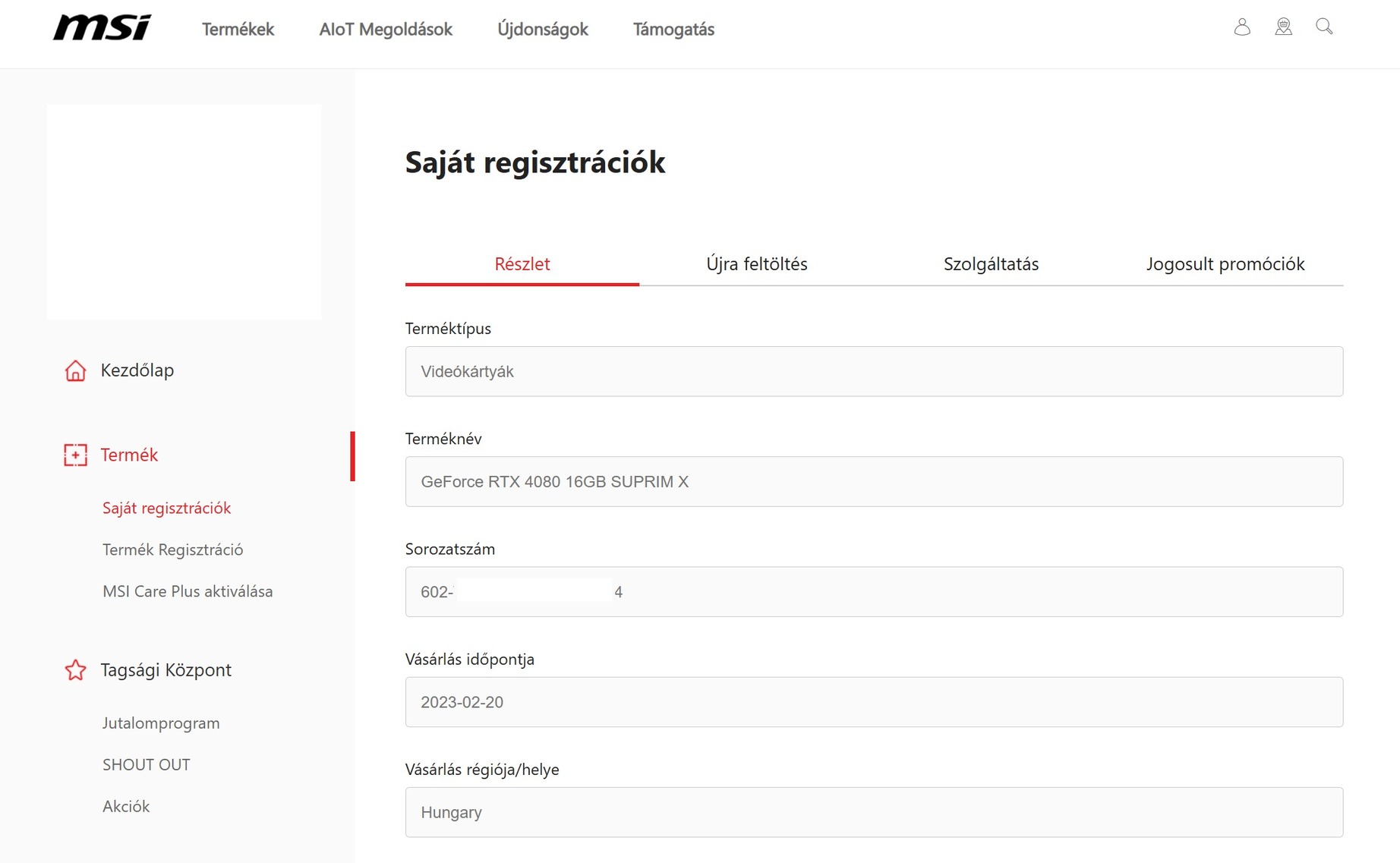
Task: Open the Termékek menu
Action: [x=238, y=30]
